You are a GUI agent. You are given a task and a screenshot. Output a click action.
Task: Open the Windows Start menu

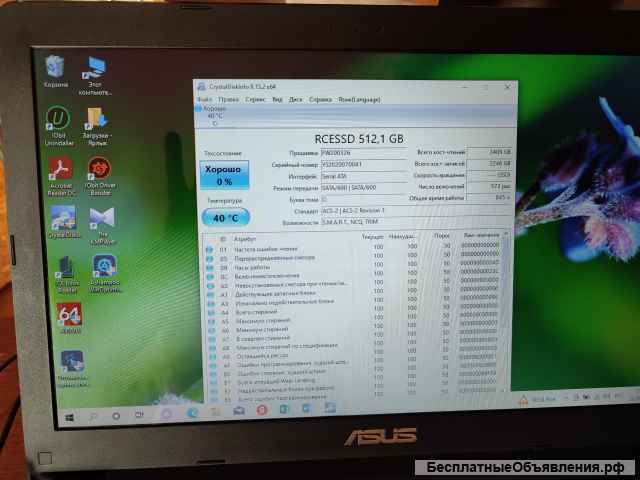point(70,417)
